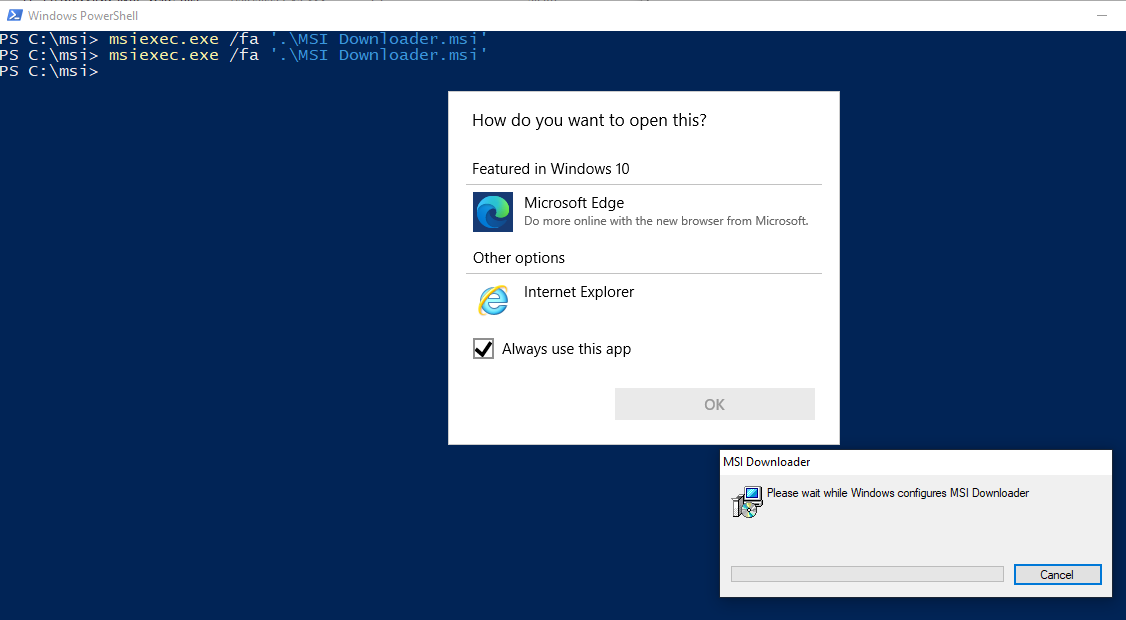1126x620 pixels.
Task: Click the second msiexec.exe command line
Action: pyautogui.click(x=245, y=55)
